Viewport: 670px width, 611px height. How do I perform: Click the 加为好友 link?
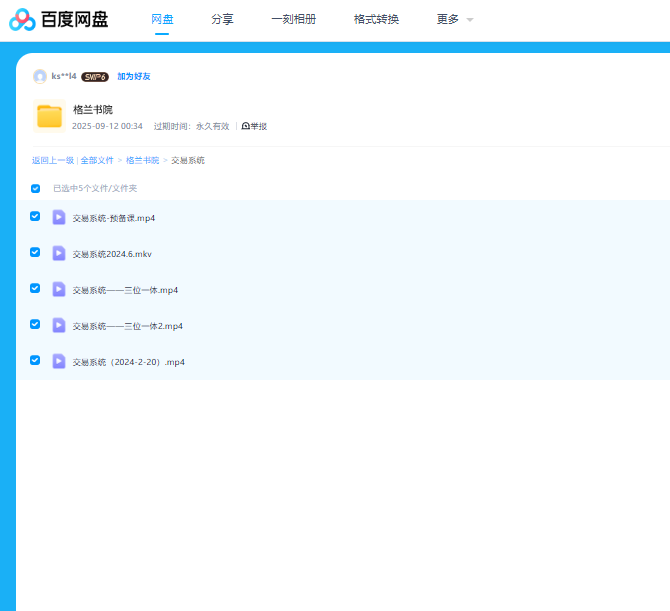[134, 76]
